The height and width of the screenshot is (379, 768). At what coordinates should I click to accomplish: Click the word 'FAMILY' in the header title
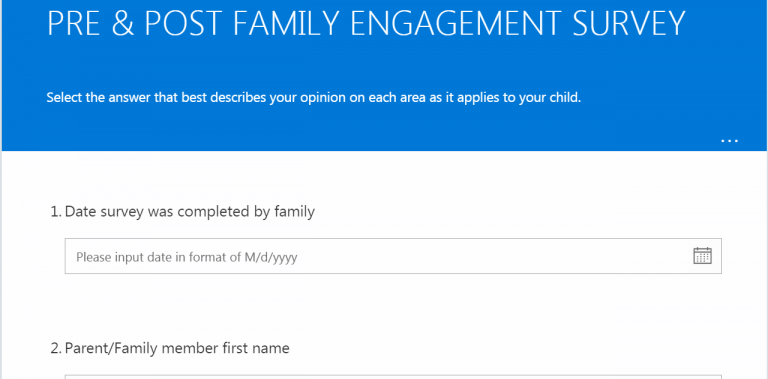[288, 23]
